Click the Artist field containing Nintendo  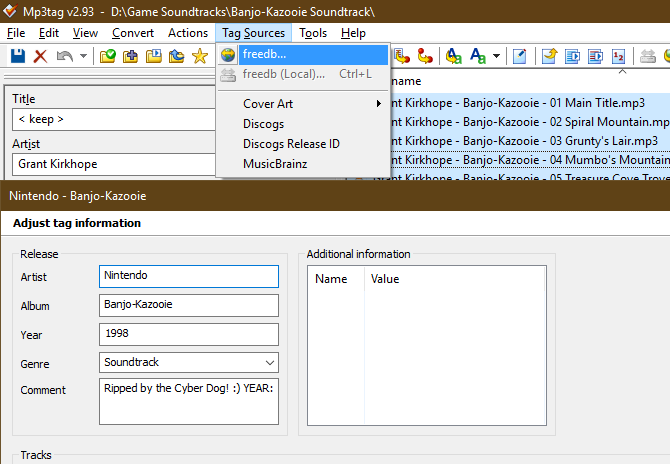tap(189, 276)
